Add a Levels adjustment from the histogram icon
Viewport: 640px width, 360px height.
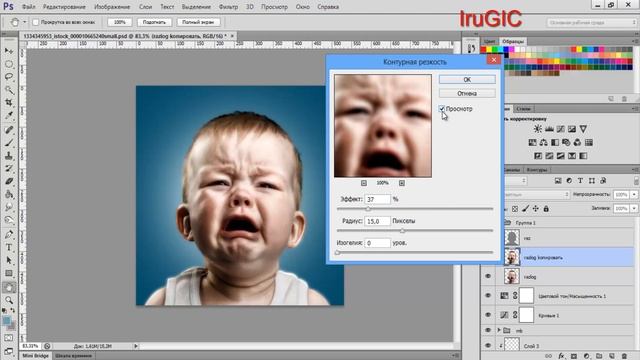coord(549,129)
